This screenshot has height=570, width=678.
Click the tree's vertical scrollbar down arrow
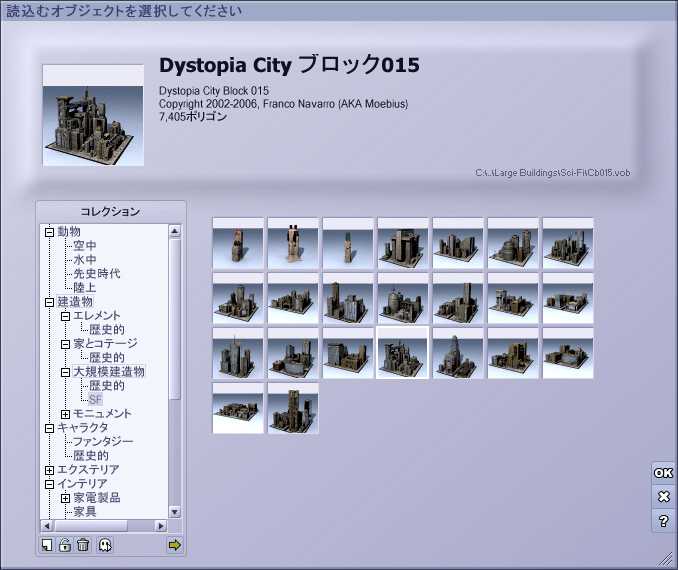(175, 511)
